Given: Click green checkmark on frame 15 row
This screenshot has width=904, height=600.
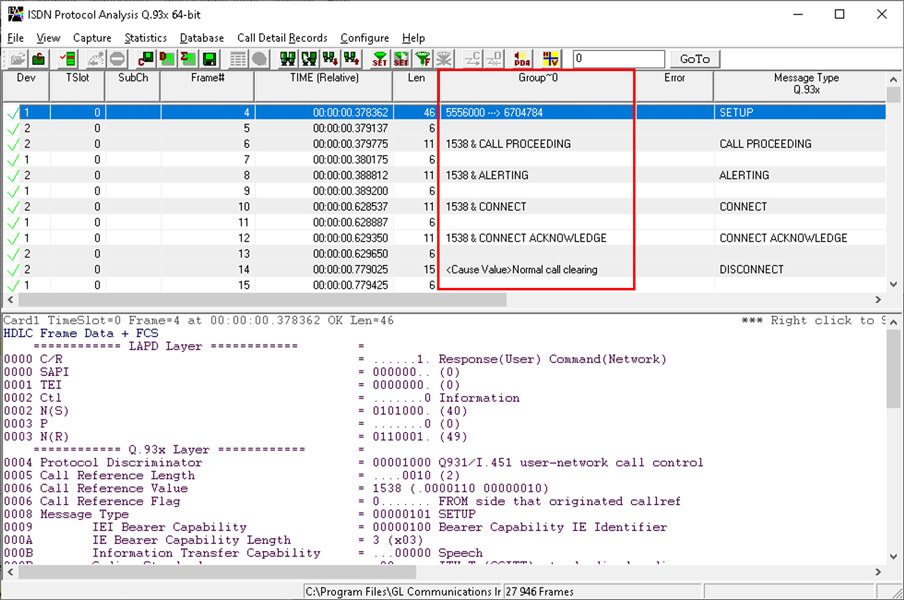Looking at the screenshot, I should point(13,285).
